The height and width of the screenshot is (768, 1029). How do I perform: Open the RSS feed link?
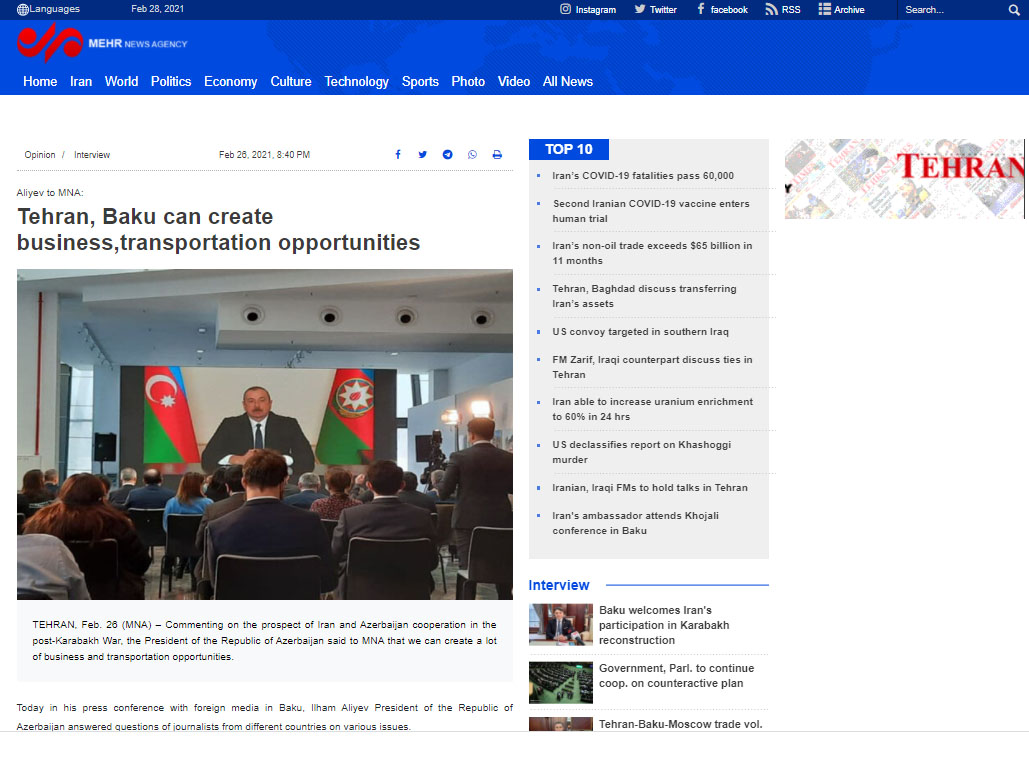pyautogui.click(x=783, y=10)
